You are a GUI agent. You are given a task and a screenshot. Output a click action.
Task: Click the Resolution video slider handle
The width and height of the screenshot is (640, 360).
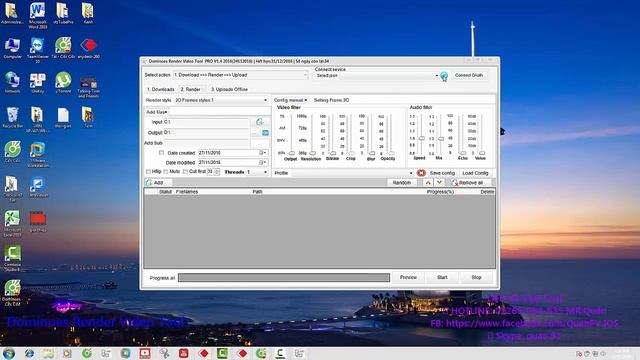coord(312,153)
